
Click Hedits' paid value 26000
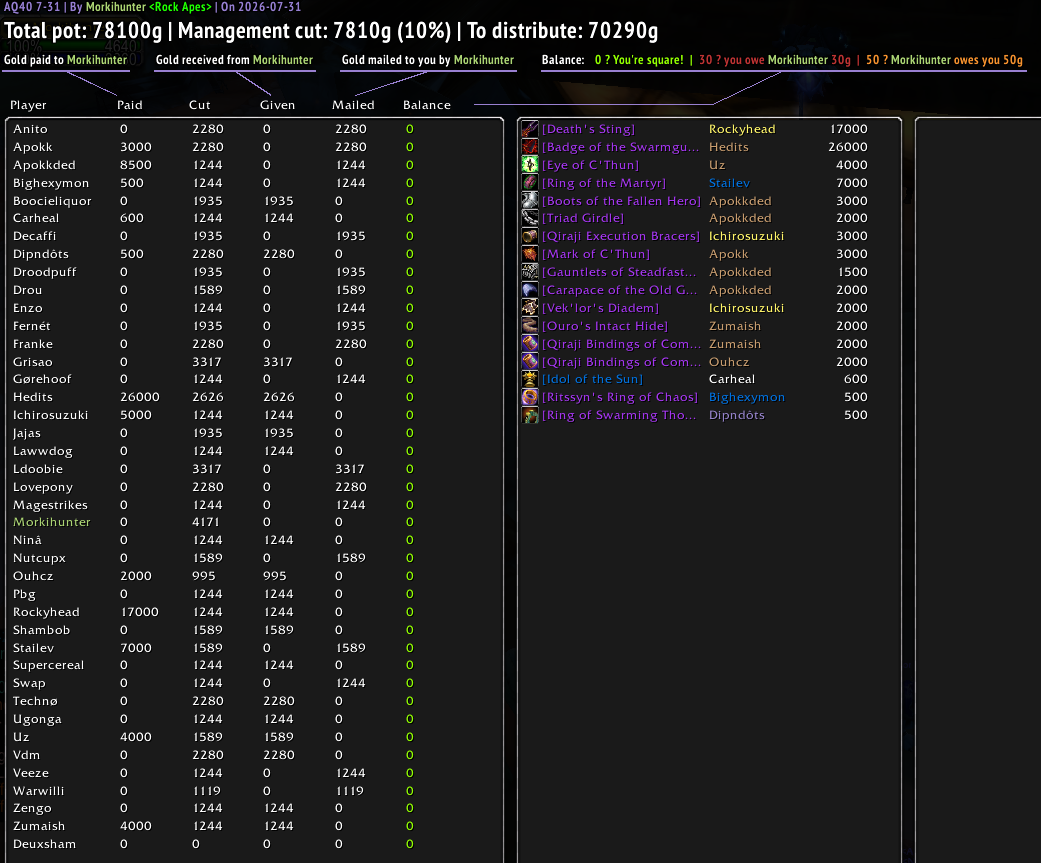(x=139, y=397)
